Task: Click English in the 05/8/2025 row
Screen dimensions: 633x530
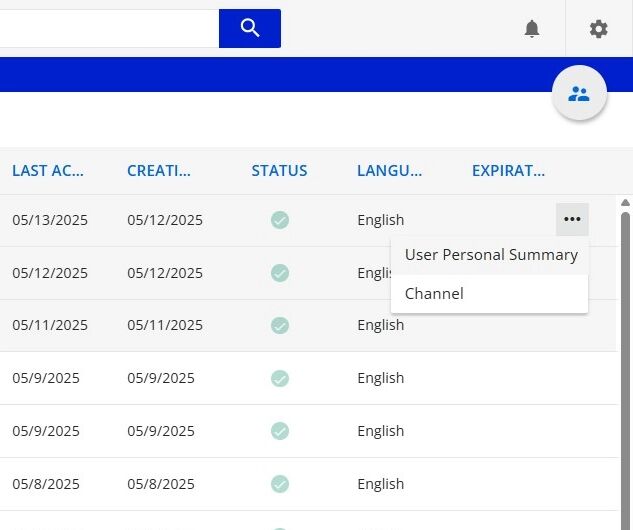Action: [380, 484]
